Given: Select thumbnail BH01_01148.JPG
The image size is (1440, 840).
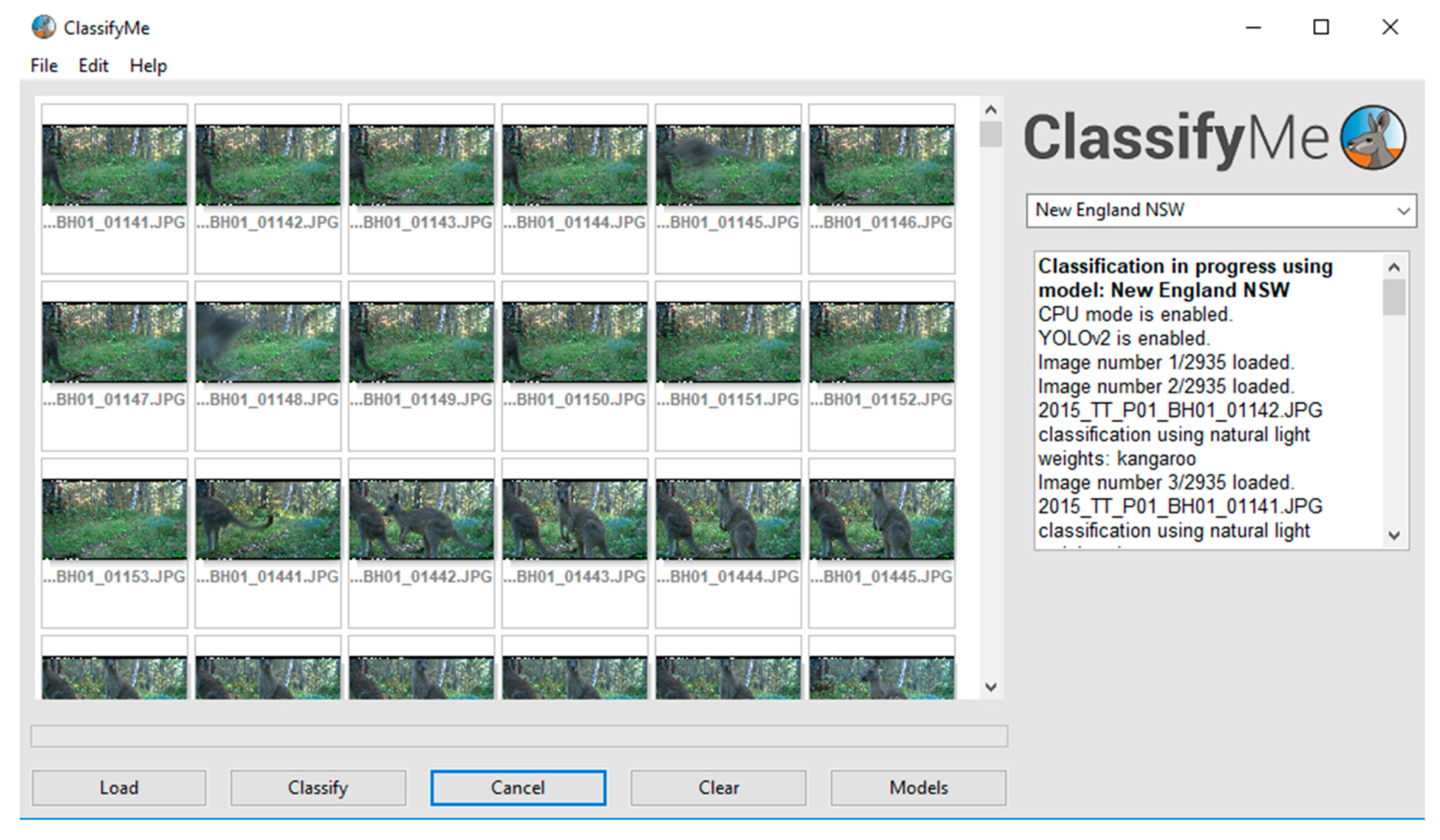Looking at the screenshot, I should pyautogui.click(x=268, y=342).
